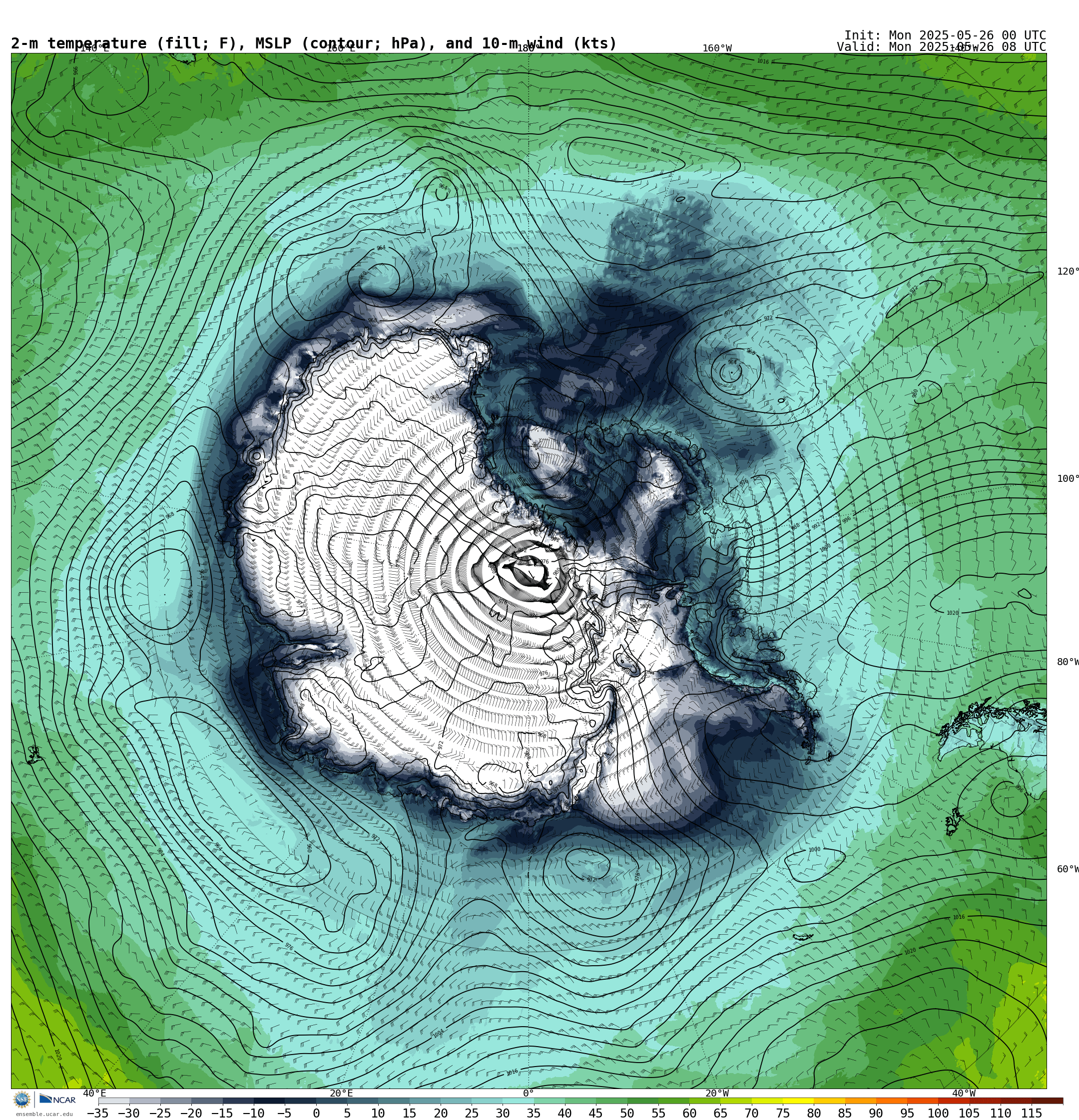
Task: Pick the lightest gray swatch after −35
Action: [114, 1101]
